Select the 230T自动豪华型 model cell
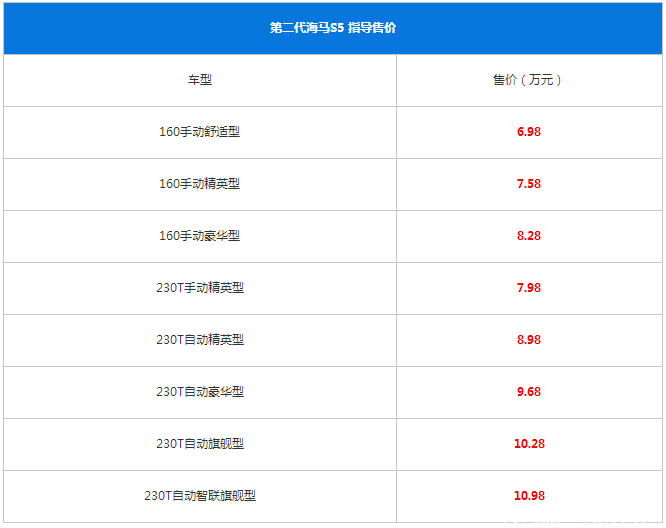Viewport: 666px width, 528px height. click(200, 392)
